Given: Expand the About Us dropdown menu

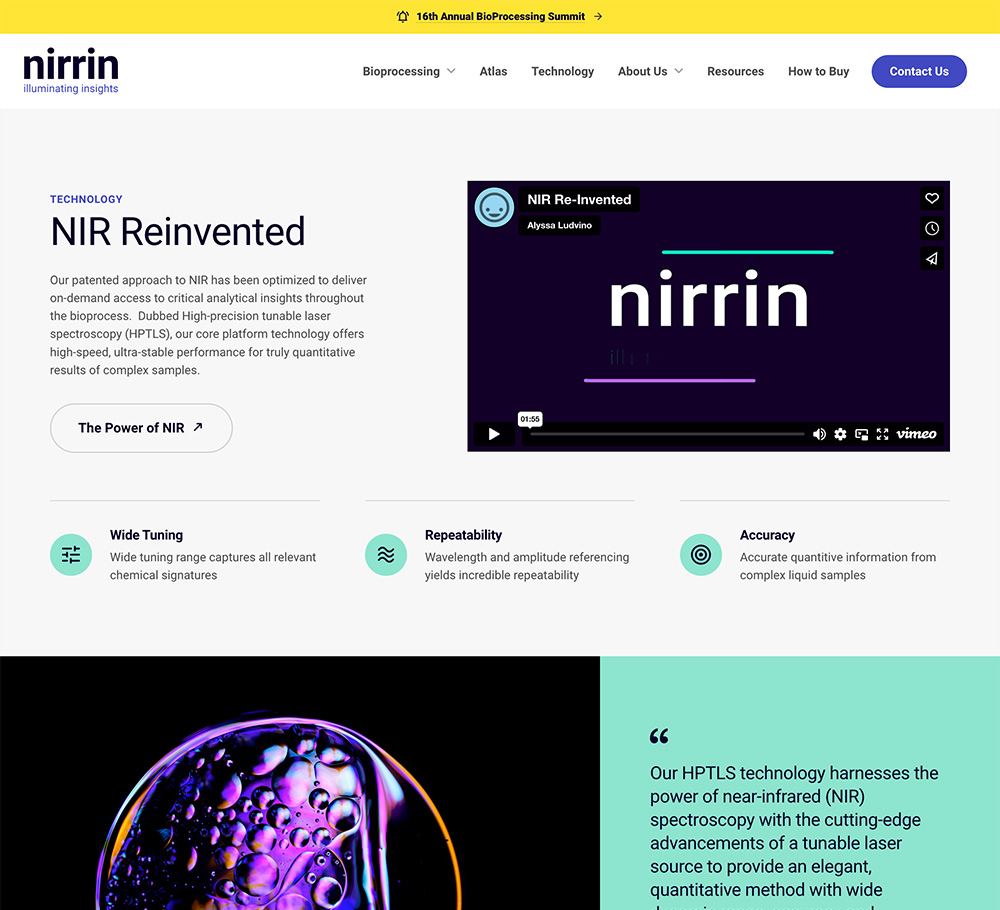Looking at the screenshot, I should pos(650,72).
